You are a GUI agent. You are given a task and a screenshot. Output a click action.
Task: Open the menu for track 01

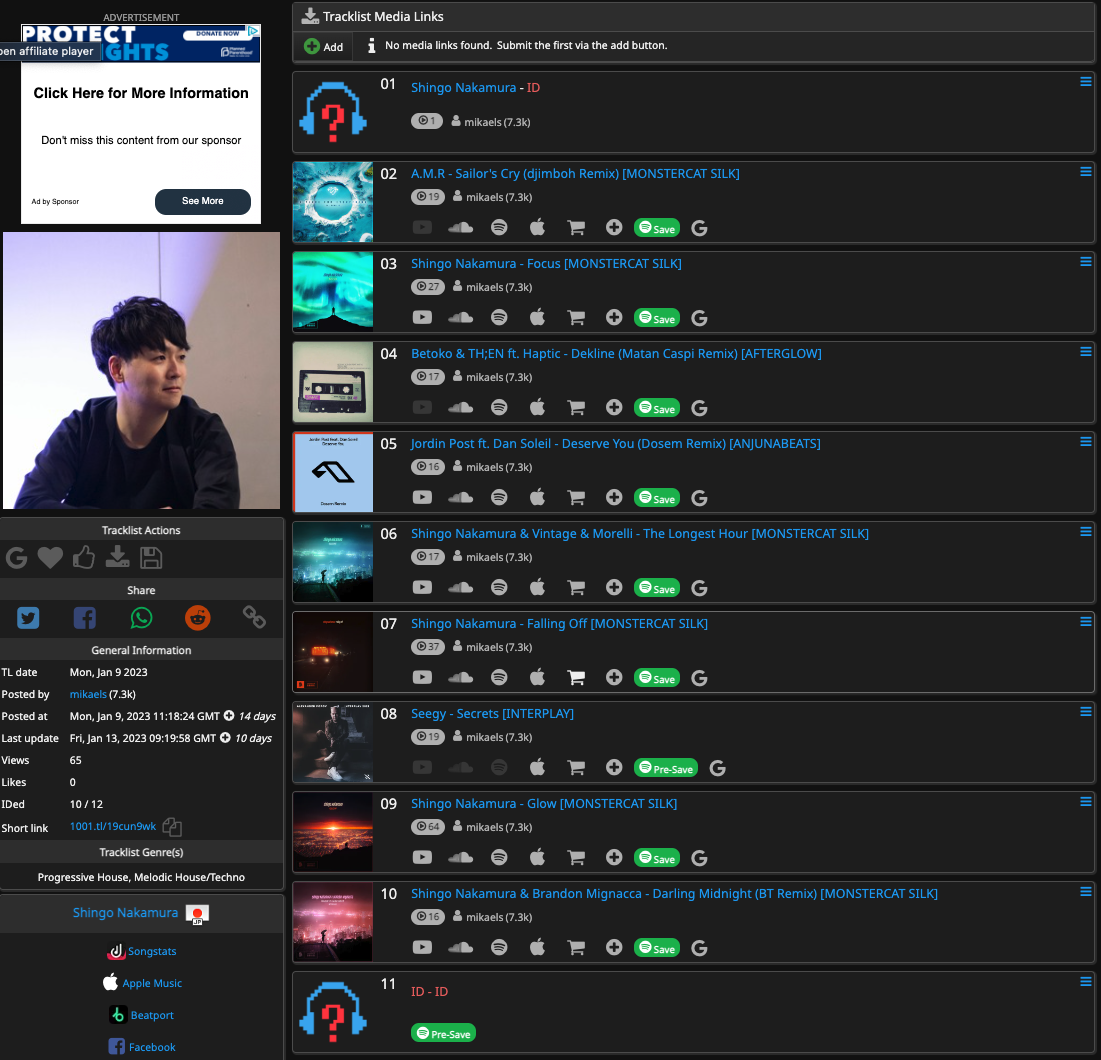pyautogui.click(x=1085, y=83)
